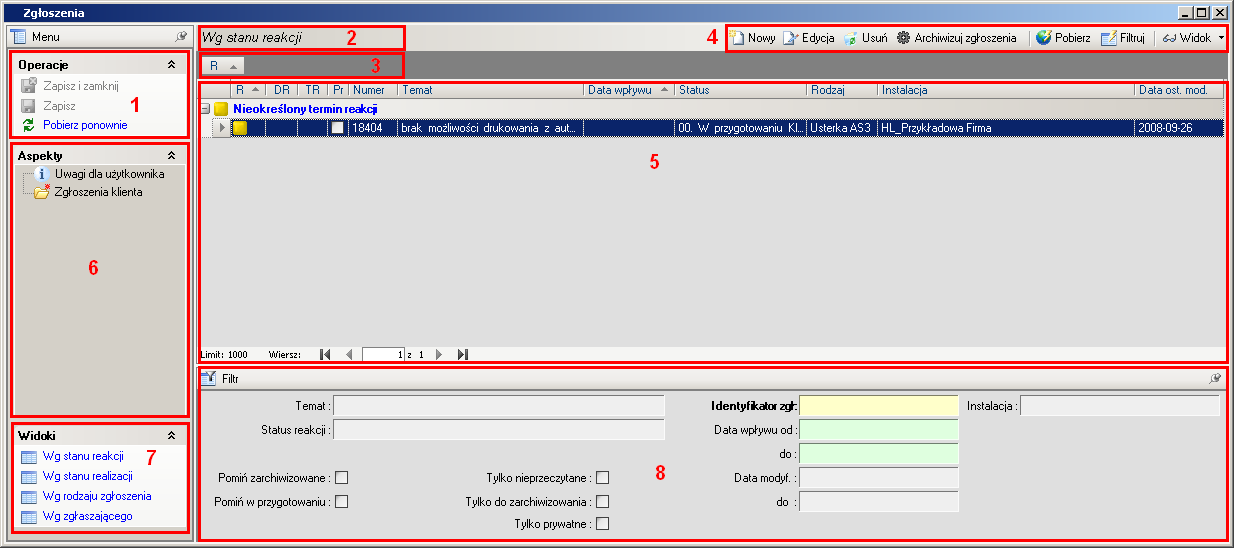Enable Pomiń w przygotowaniu checkbox
1234x548 pixels.
(342, 501)
